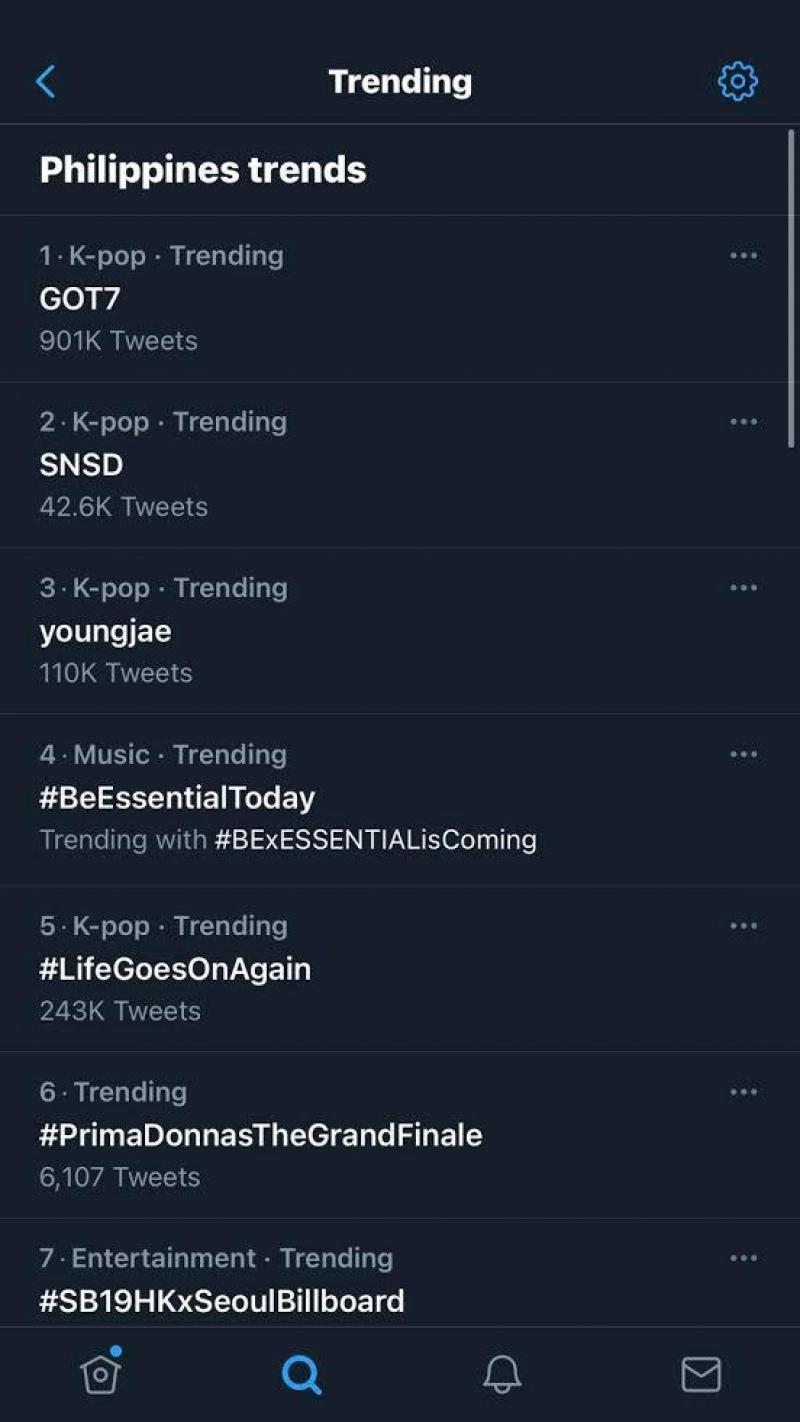Tap the three-dot icon next to SNSD
The height and width of the screenshot is (1422, 800).
tap(744, 421)
